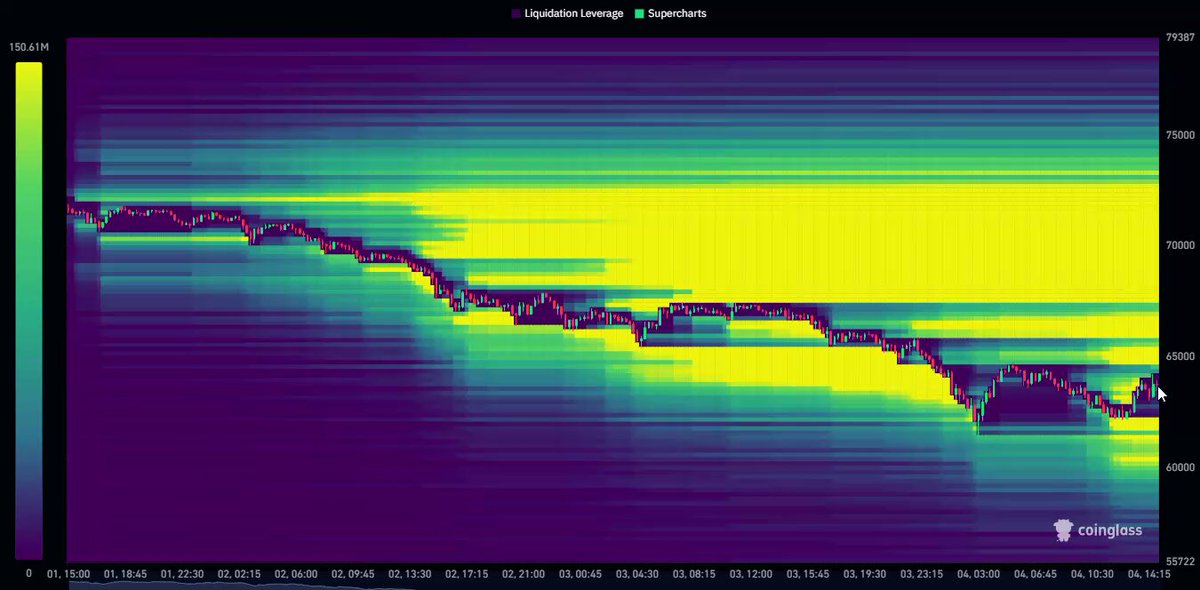Click the "02, 17:15" time axis label
Screen dimensions: 1200x590
pyautogui.click(x=466, y=575)
